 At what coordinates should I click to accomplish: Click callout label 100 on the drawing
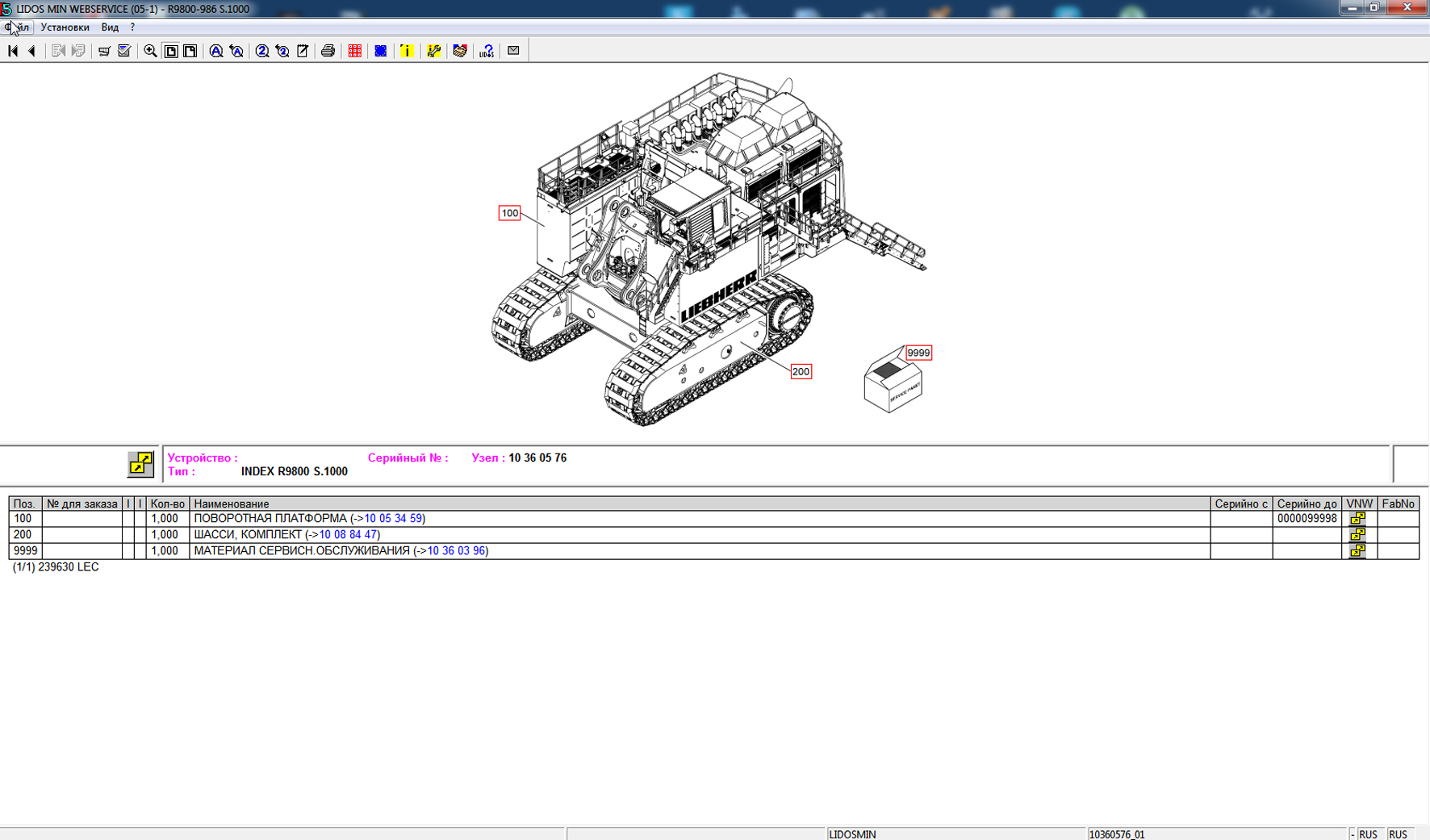509,214
